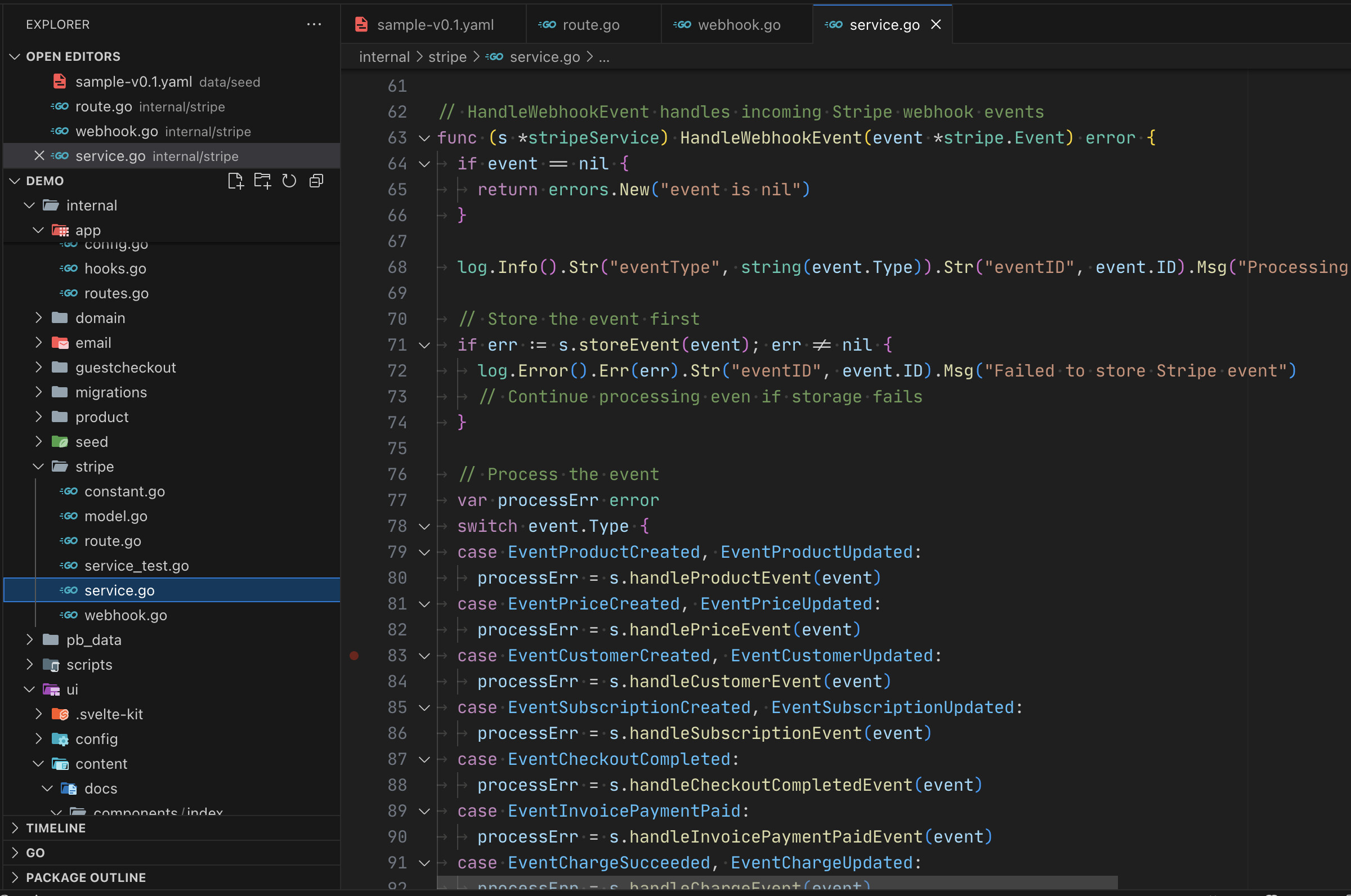
Task: Fold the storeEvent if block at line 71
Action: coord(424,345)
